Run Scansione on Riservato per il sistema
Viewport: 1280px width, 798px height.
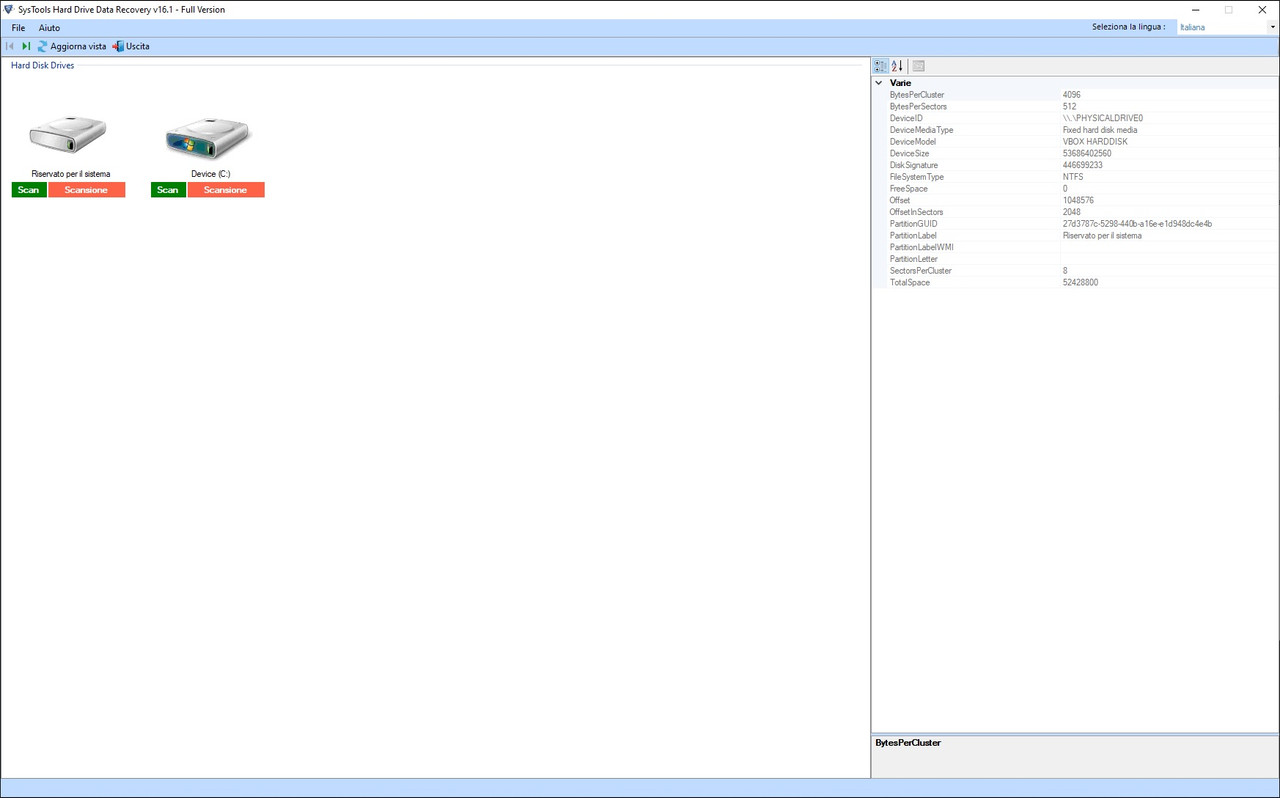click(x=86, y=190)
